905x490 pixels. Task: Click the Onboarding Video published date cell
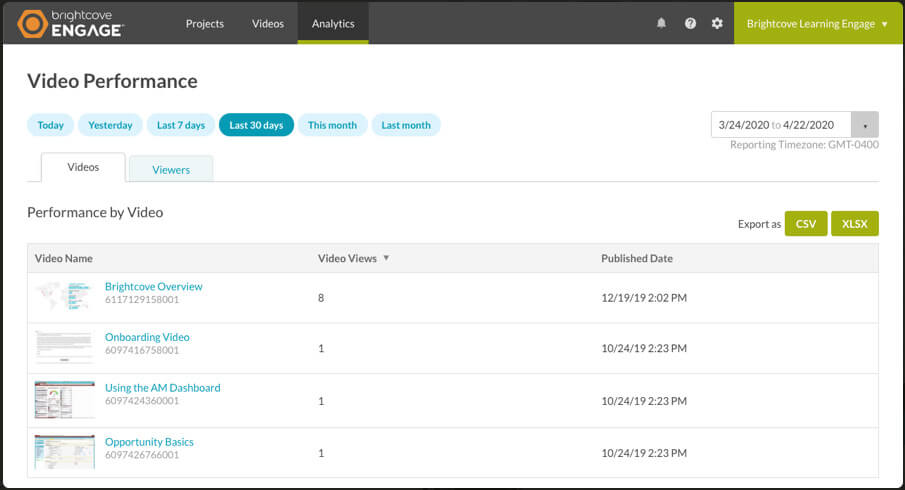644,349
